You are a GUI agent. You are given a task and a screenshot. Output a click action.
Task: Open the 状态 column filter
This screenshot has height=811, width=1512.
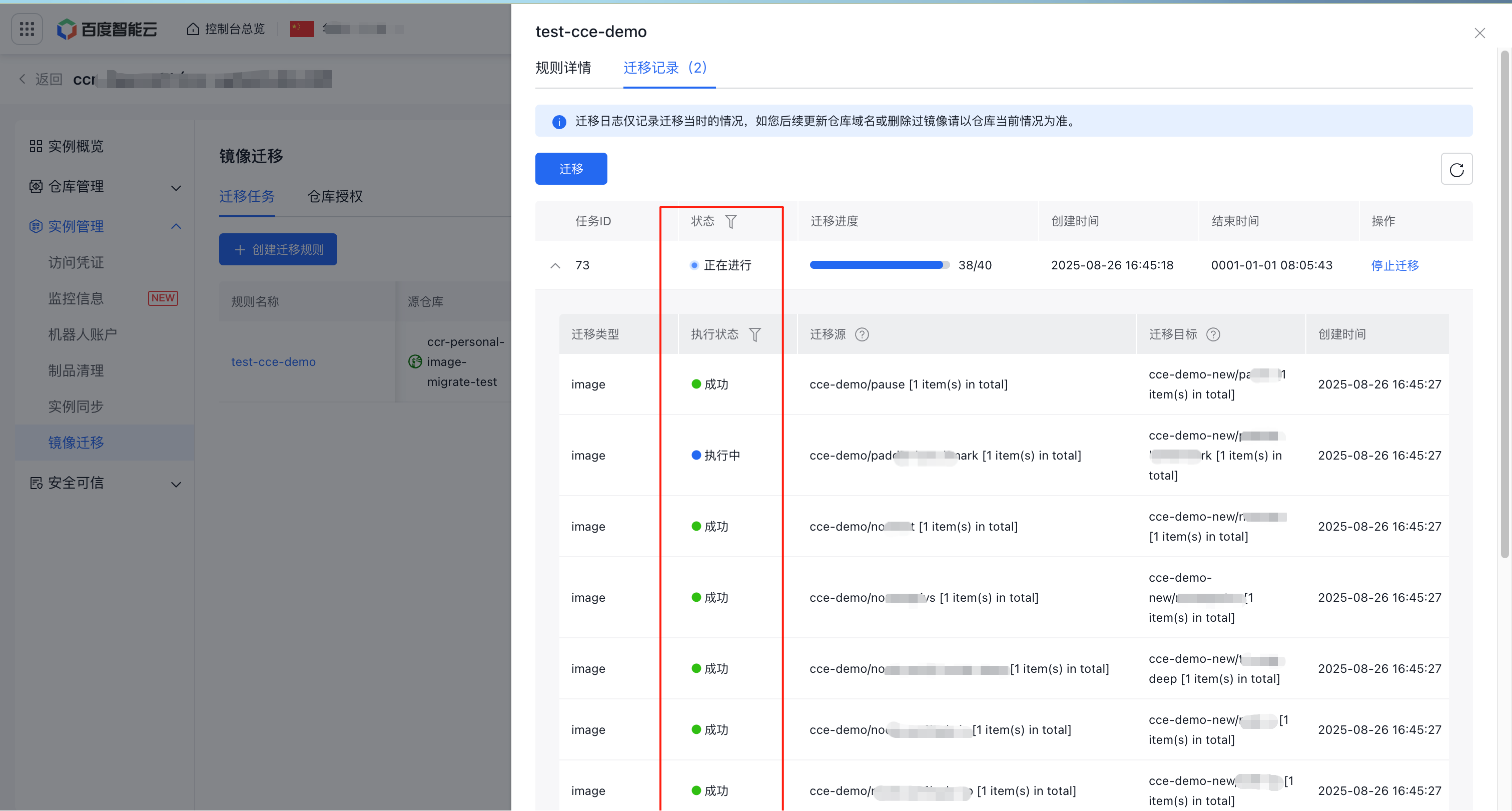tap(731, 221)
